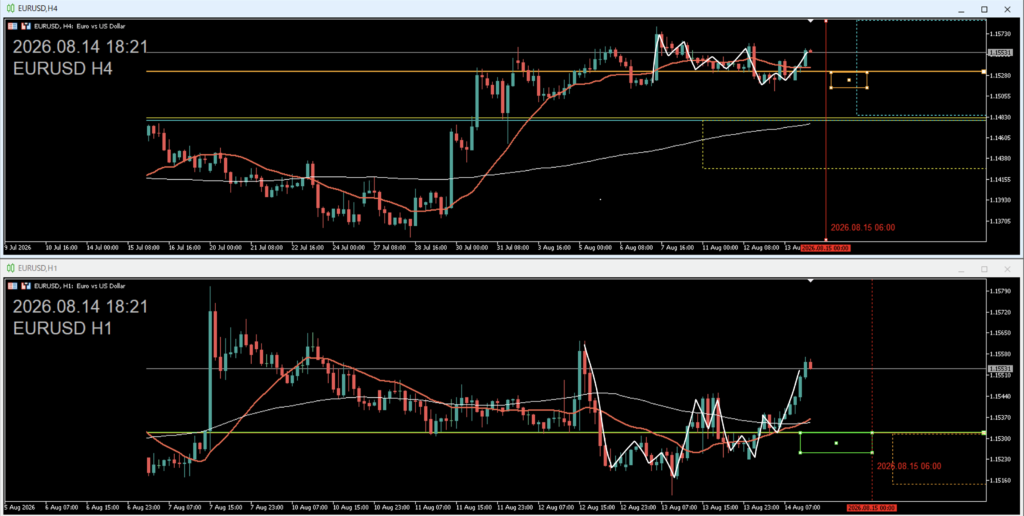Click the chart shift triangle on H1 chart
This screenshot has height=516, width=1024.
point(810,280)
